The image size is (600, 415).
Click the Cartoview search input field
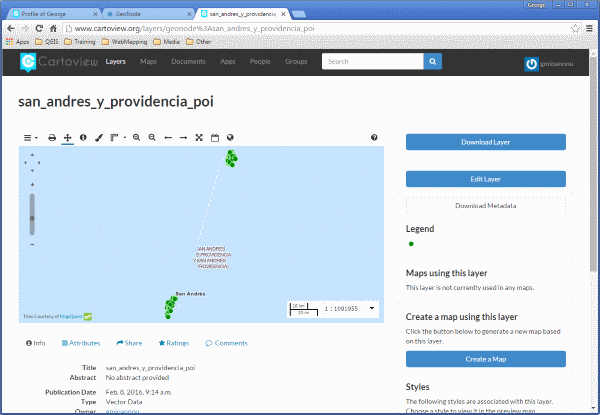373,62
